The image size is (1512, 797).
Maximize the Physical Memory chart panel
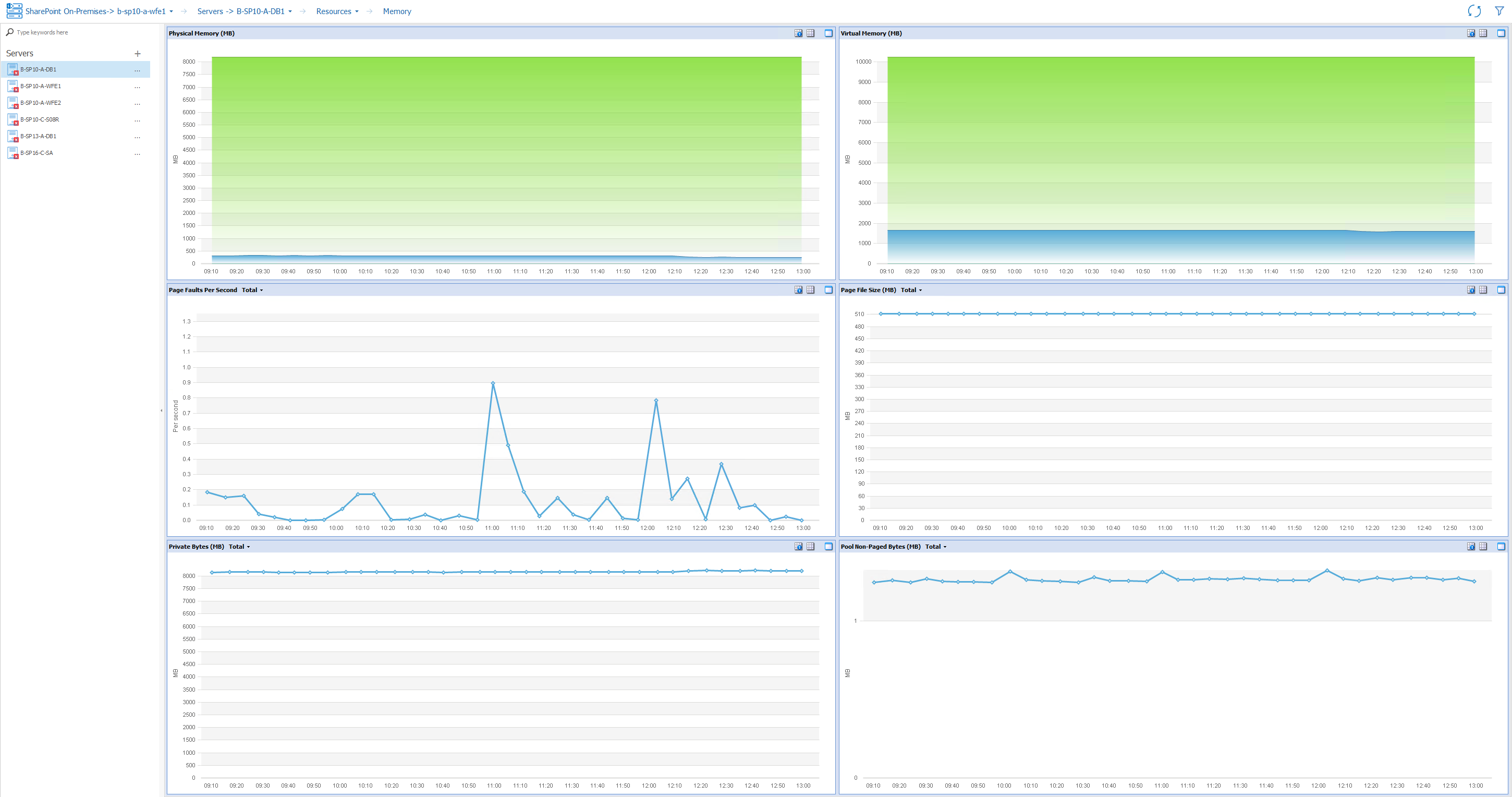tap(828, 33)
